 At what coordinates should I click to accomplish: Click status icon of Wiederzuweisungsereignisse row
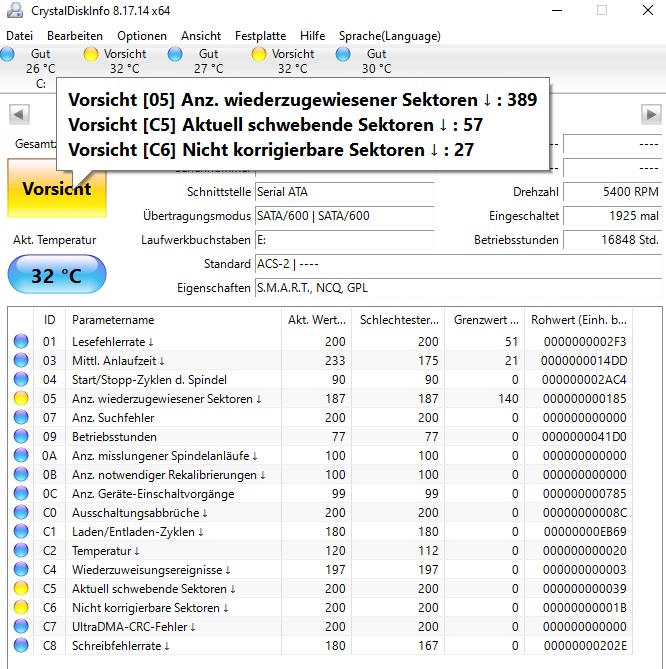click(21, 569)
